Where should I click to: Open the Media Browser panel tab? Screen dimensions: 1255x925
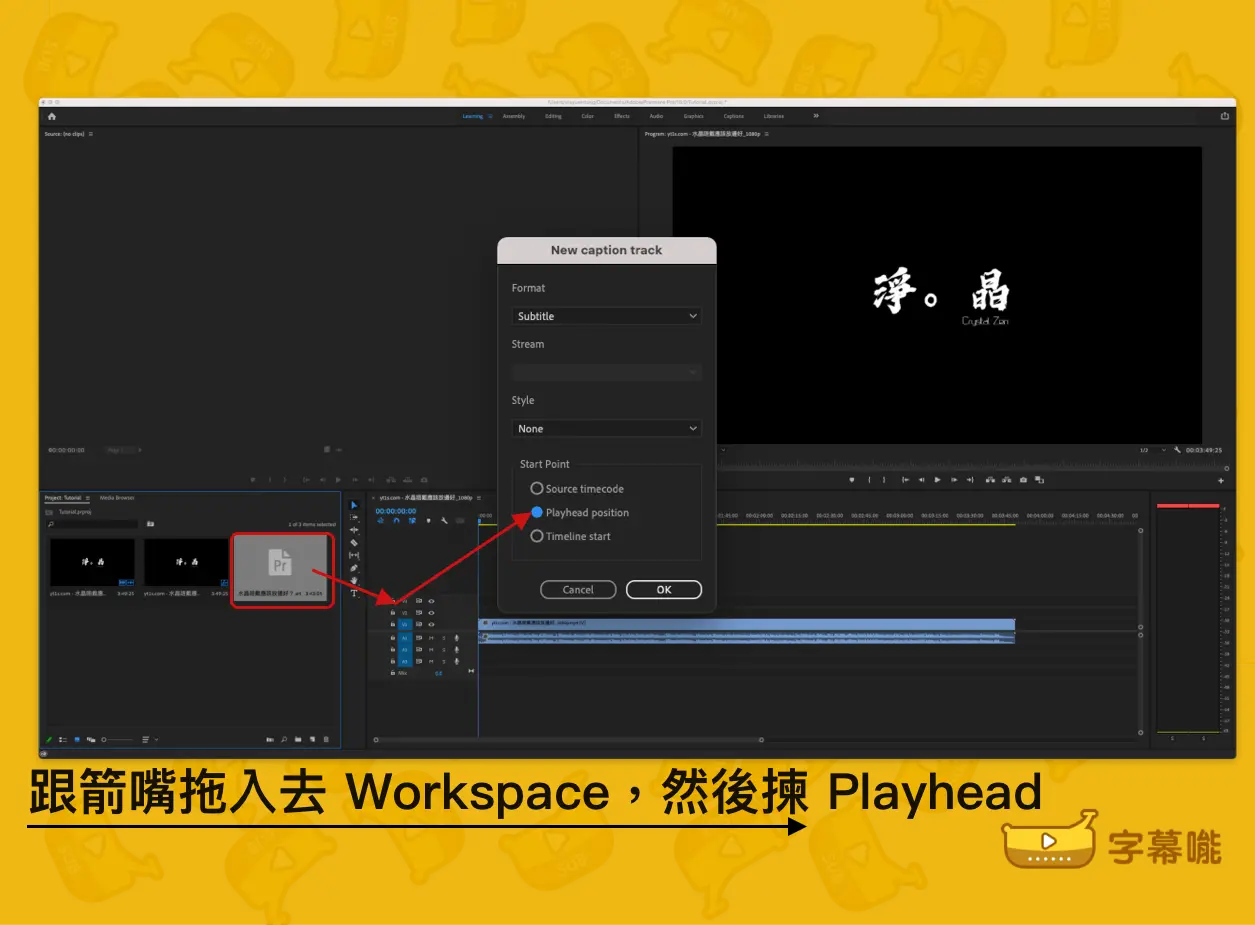117,497
